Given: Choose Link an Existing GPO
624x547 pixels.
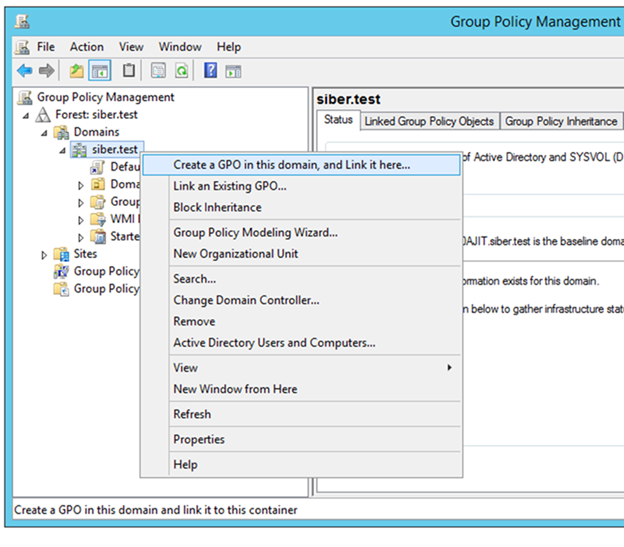Looking at the screenshot, I should pyautogui.click(x=301, y=186).
